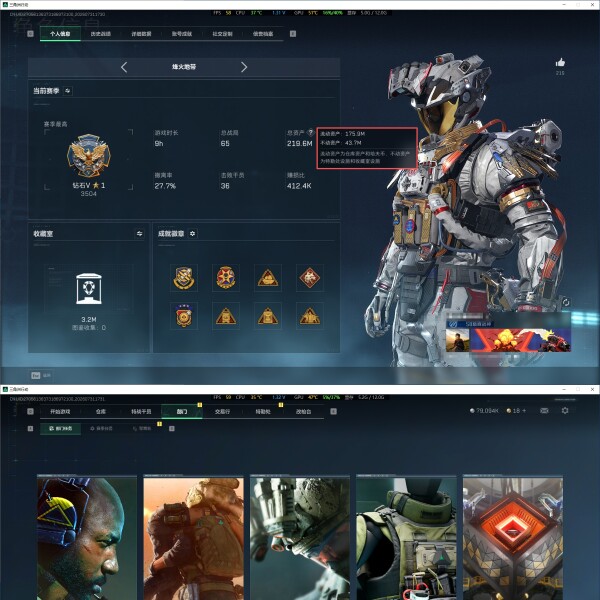Minimize the upper game window
Image resolution: width=600 pixels, height=600 pixels.
(564, 4)
